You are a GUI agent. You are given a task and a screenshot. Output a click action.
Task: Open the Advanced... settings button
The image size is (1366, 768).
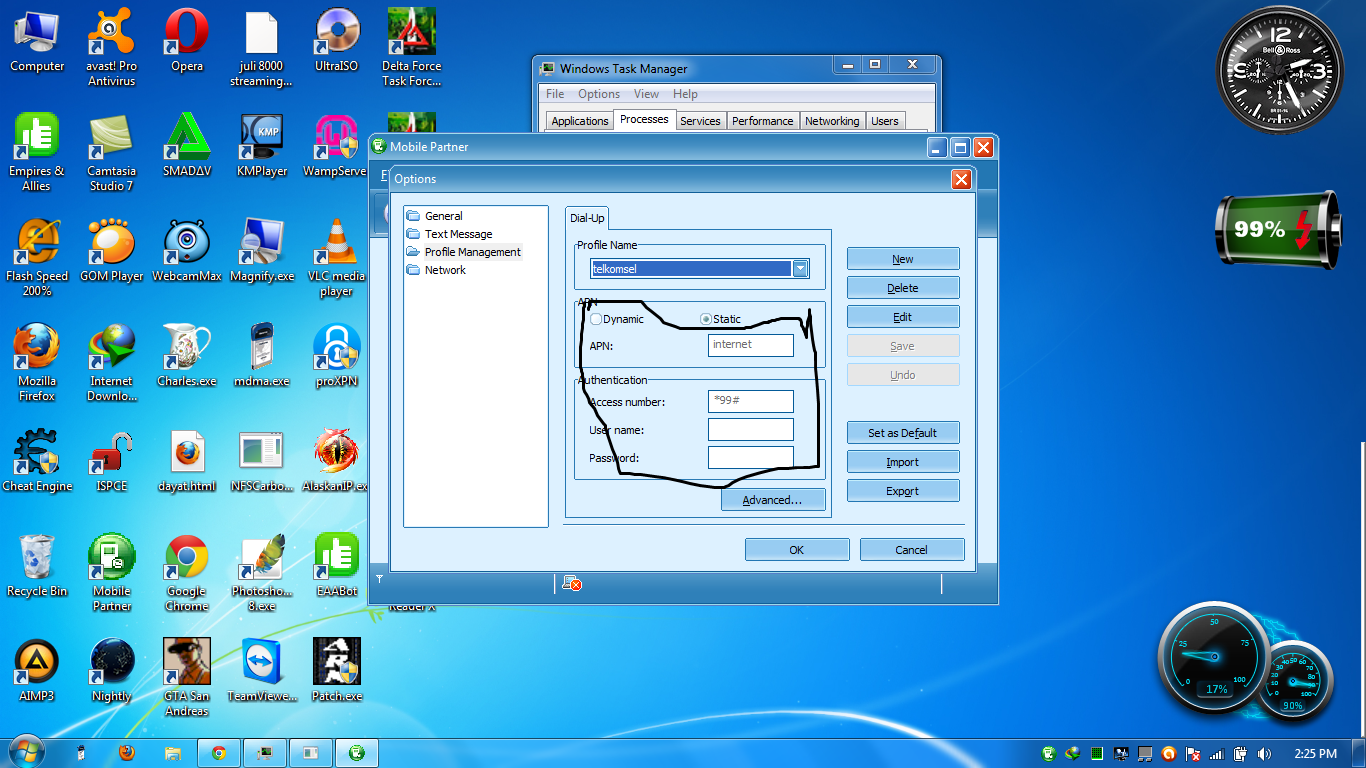pyautogui.click(x=773, y=500)
